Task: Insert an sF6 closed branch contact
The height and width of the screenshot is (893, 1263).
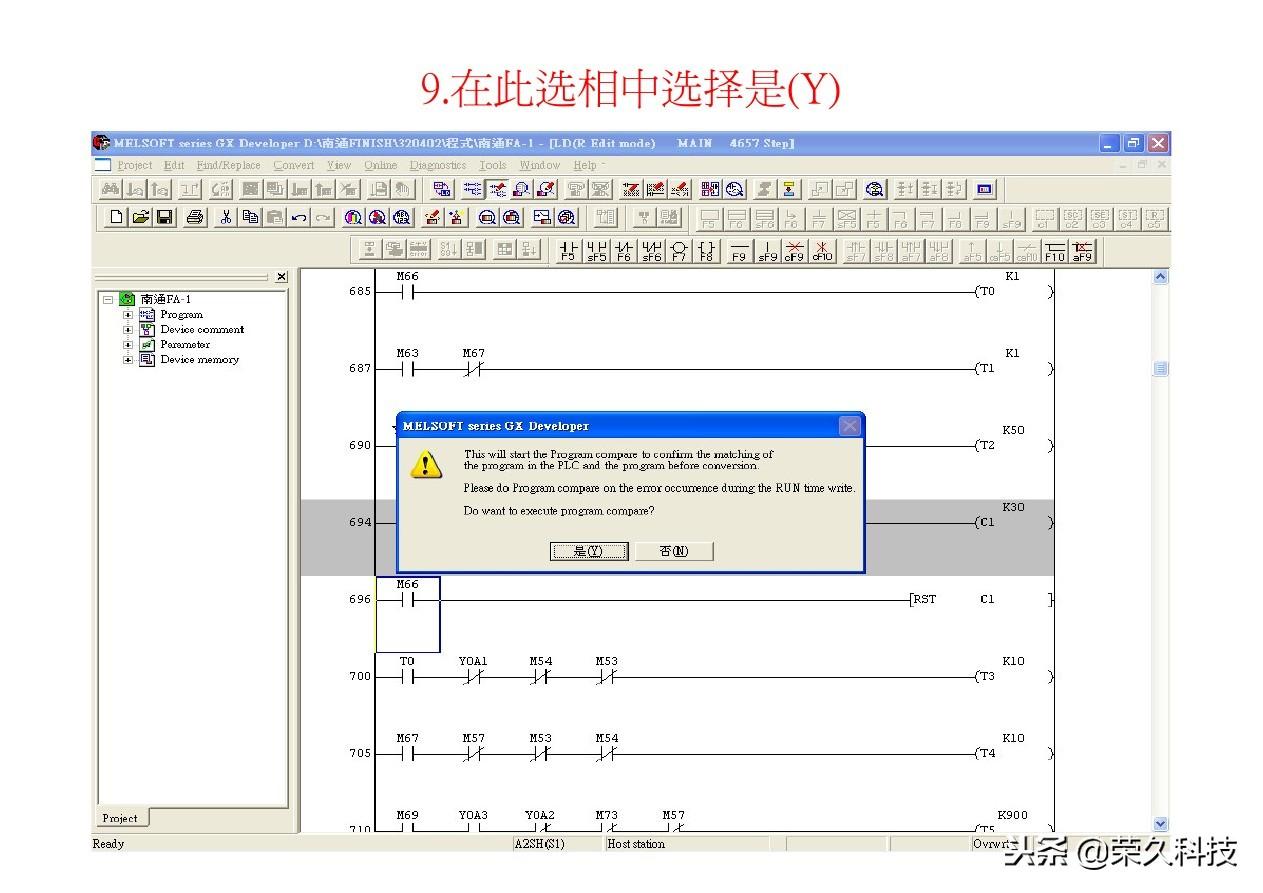Action: point(652,250)
